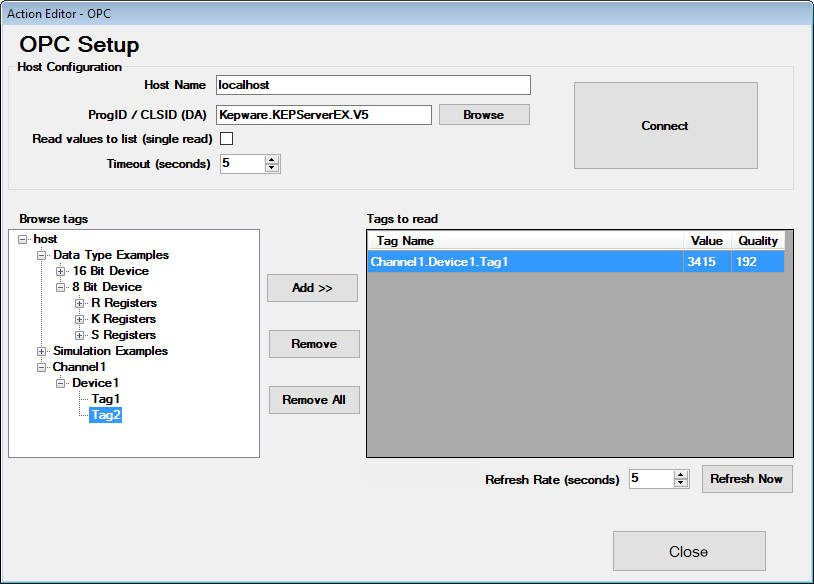Click Browse next to ProgID field

click(x=484, y=115)
